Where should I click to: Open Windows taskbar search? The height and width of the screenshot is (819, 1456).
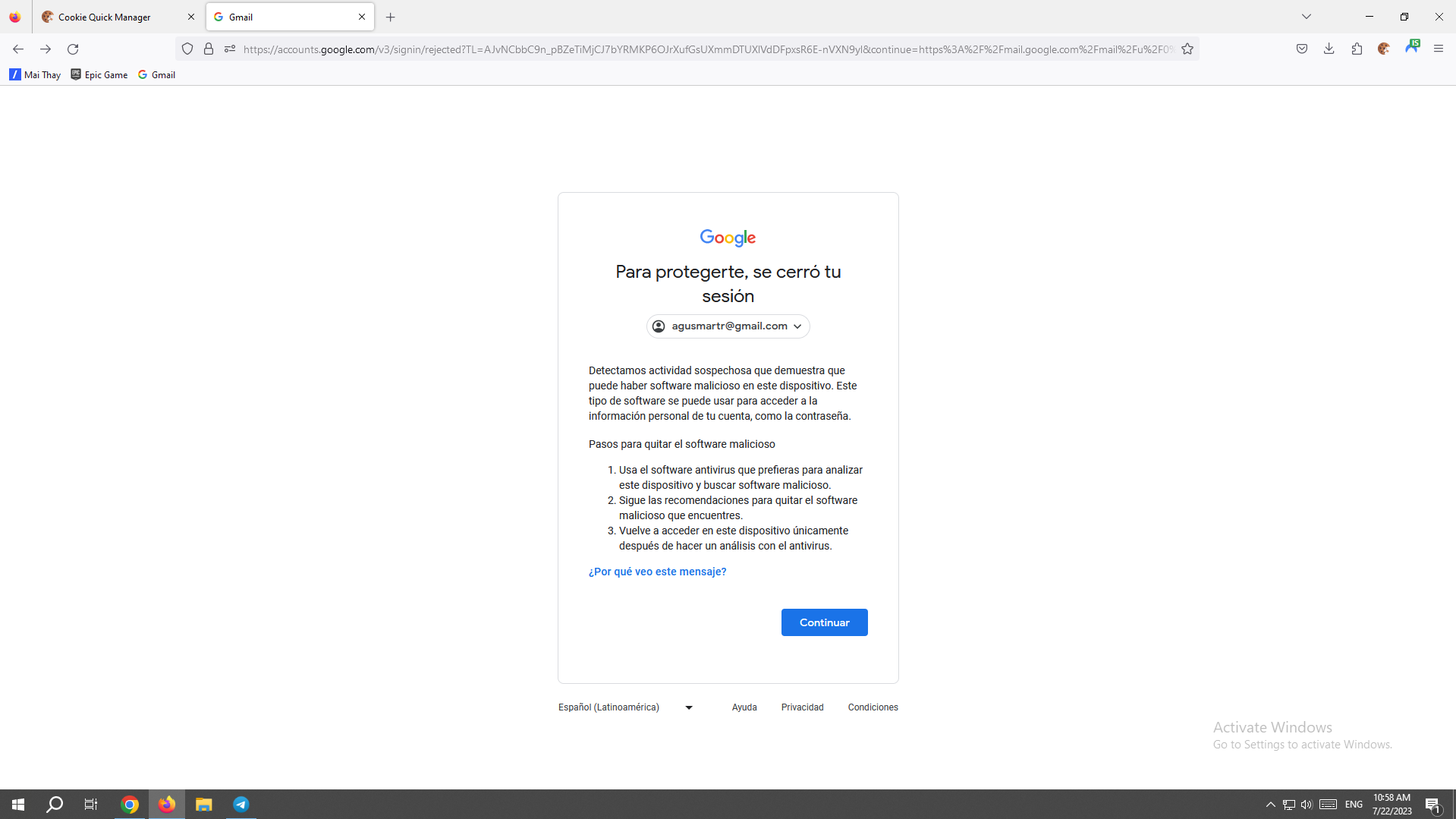pos(55,805)
